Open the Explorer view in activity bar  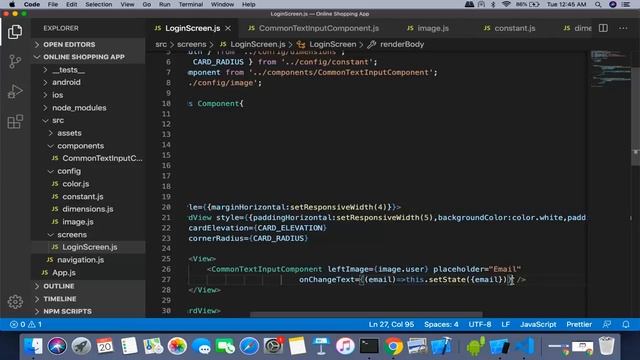click(15, 32)
